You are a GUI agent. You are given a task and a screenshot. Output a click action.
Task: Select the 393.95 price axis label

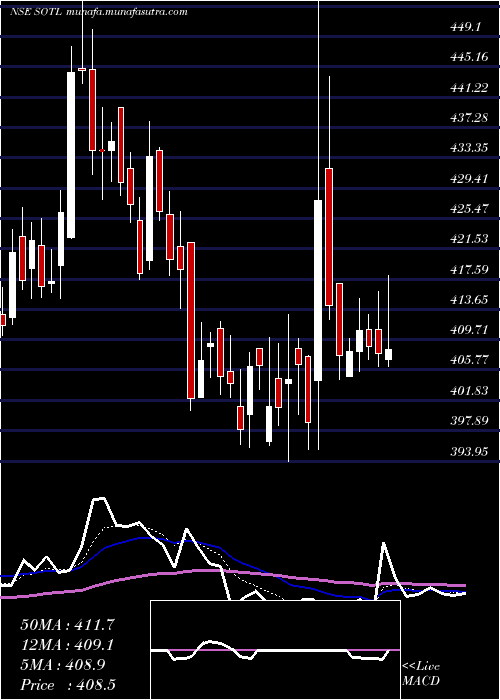tap(469, 451)
